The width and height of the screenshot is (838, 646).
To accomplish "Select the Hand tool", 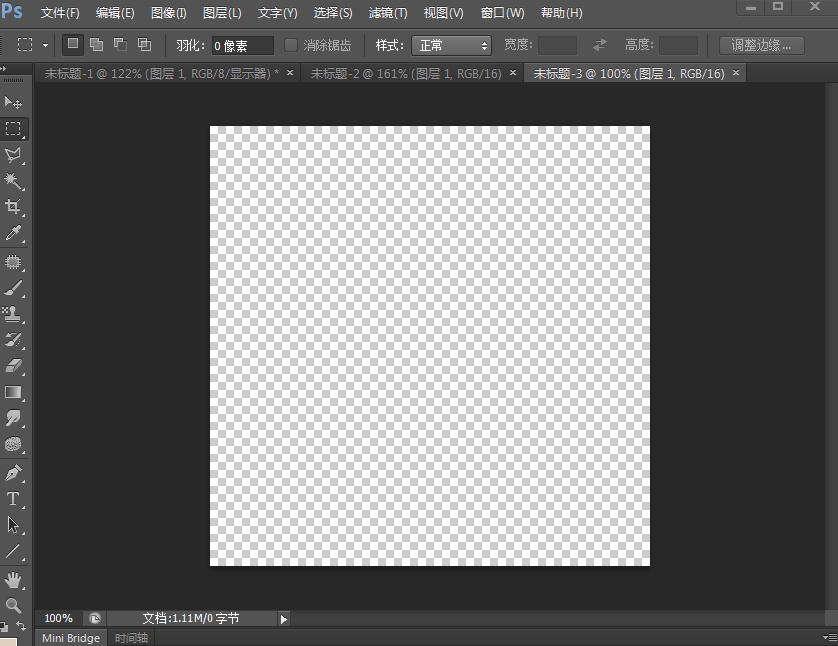I will [x=13, y=580].
